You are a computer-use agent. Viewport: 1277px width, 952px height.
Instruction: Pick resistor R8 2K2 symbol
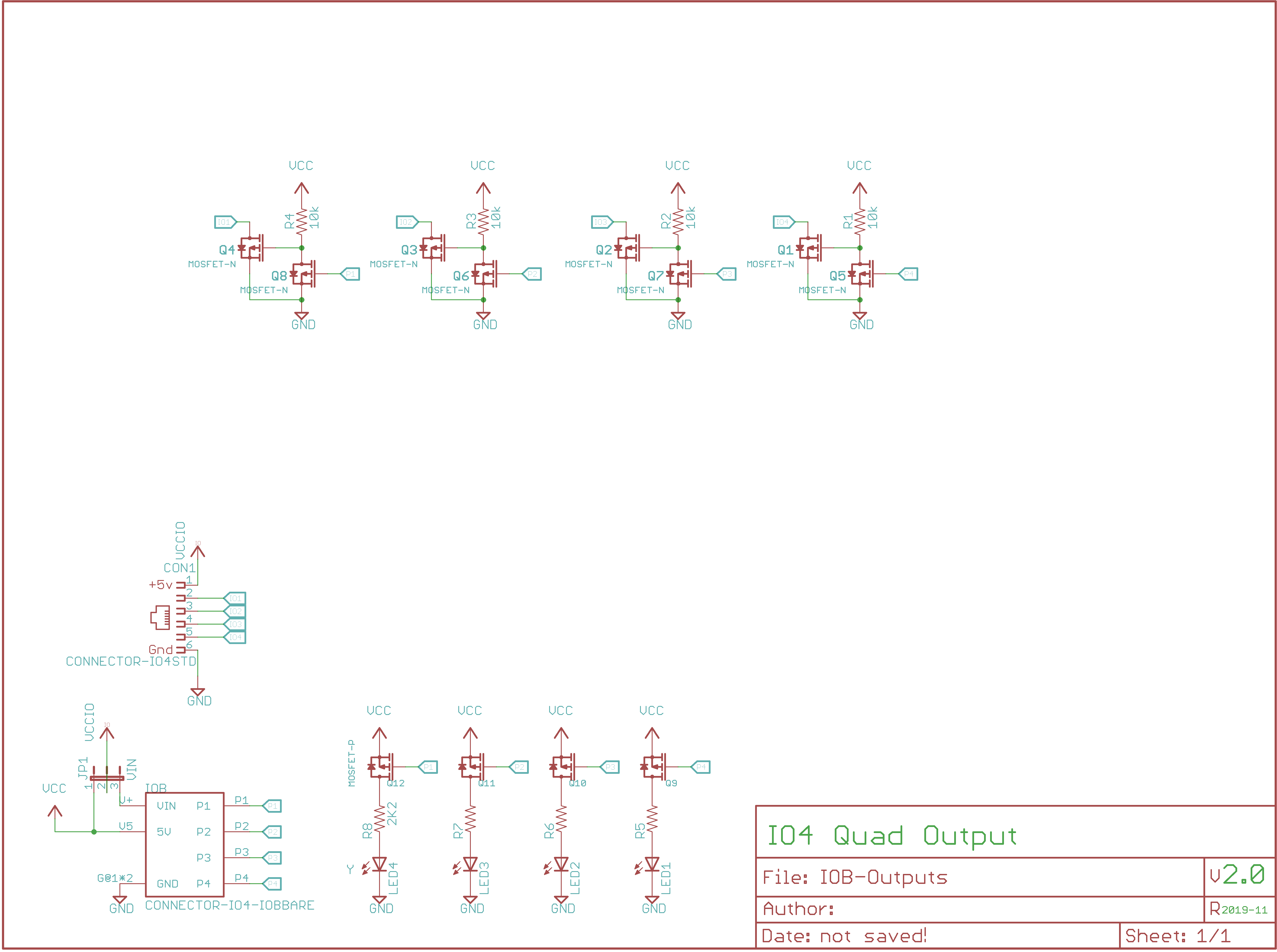point(379,819)
